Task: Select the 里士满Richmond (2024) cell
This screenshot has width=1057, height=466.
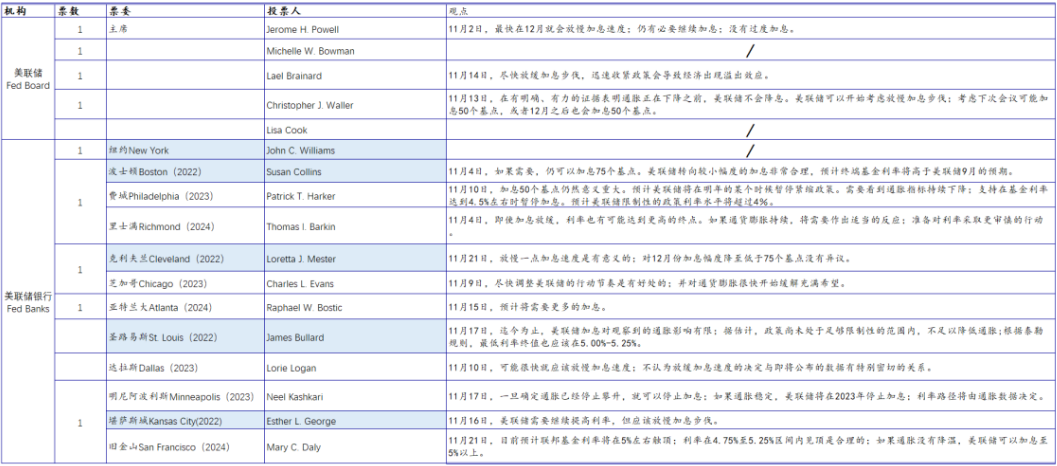Action: tap(185, 227)
